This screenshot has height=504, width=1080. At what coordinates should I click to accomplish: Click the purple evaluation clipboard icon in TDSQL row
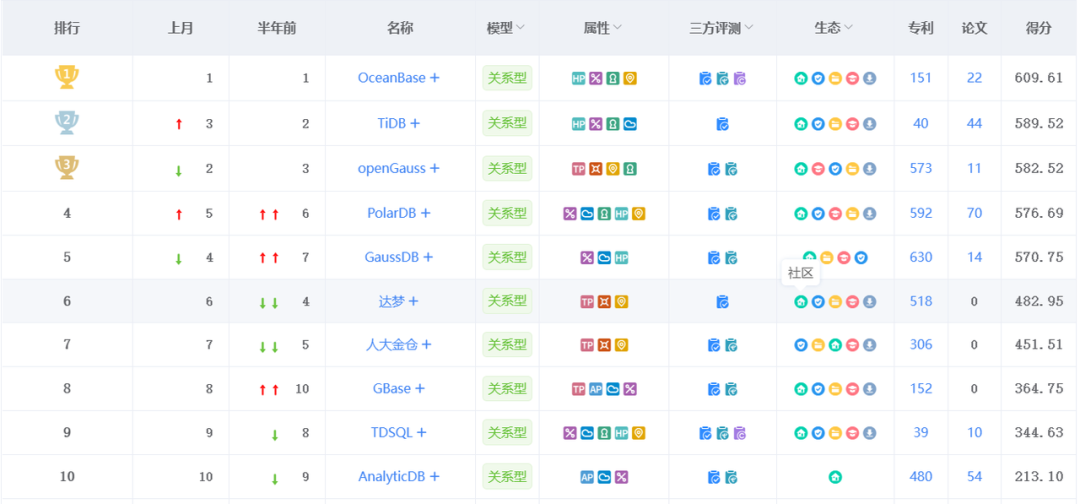click(x=740, y=433)
